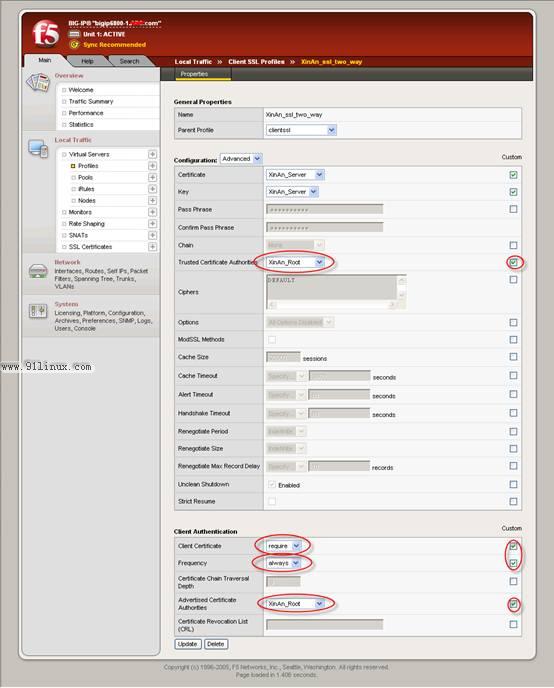
Task: Click the Certificate Revocation List input field
Action: click(x=325, y=624)
